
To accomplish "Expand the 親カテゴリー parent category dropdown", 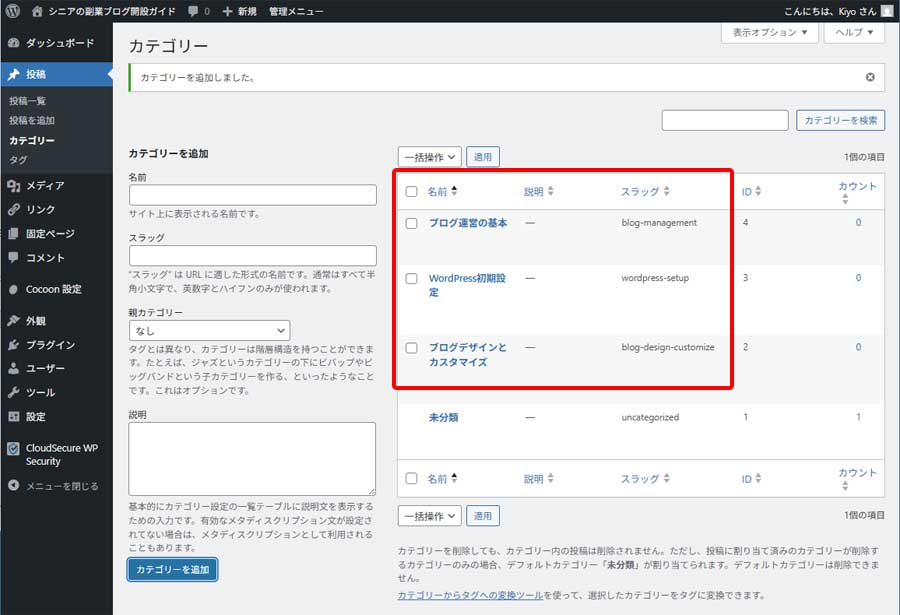I will click(x=209, y=330).
